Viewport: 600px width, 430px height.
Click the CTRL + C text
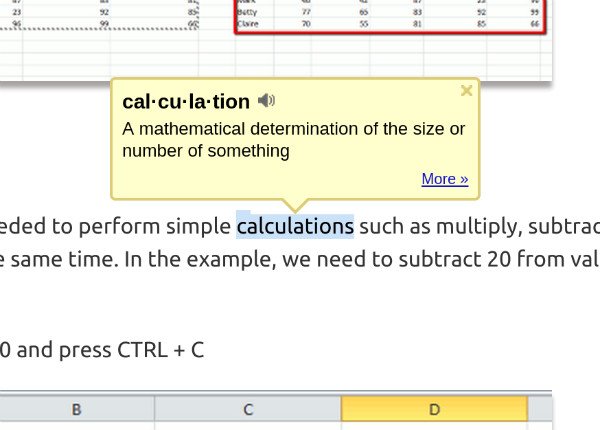click(161, 351)
